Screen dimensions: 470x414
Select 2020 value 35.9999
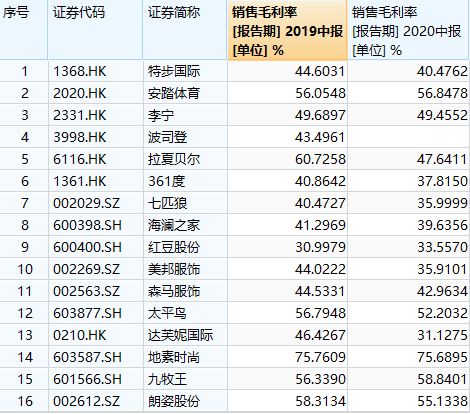point(442,203)
